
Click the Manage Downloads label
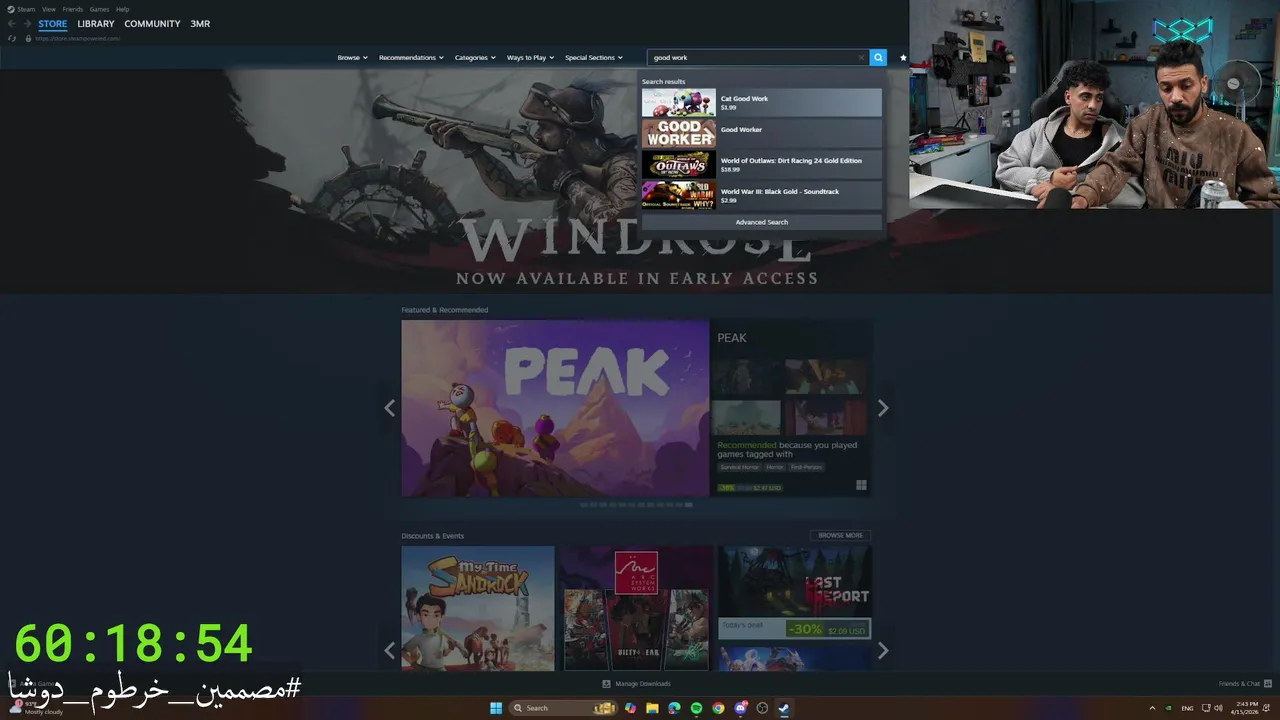(643, 684)
